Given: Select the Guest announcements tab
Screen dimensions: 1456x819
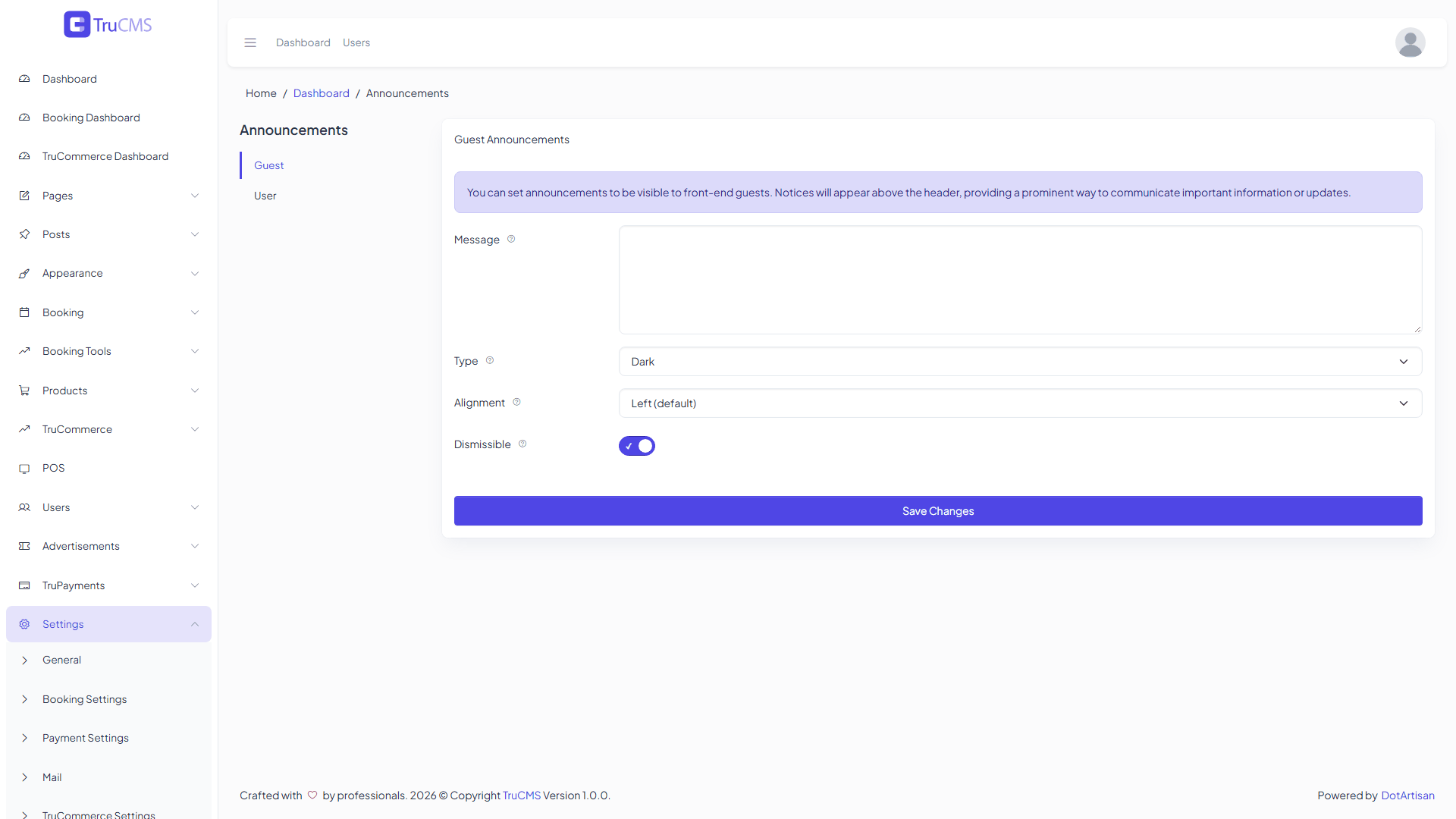Looking at the screenshot, I should pyautogui.click(x=269, y=165).
